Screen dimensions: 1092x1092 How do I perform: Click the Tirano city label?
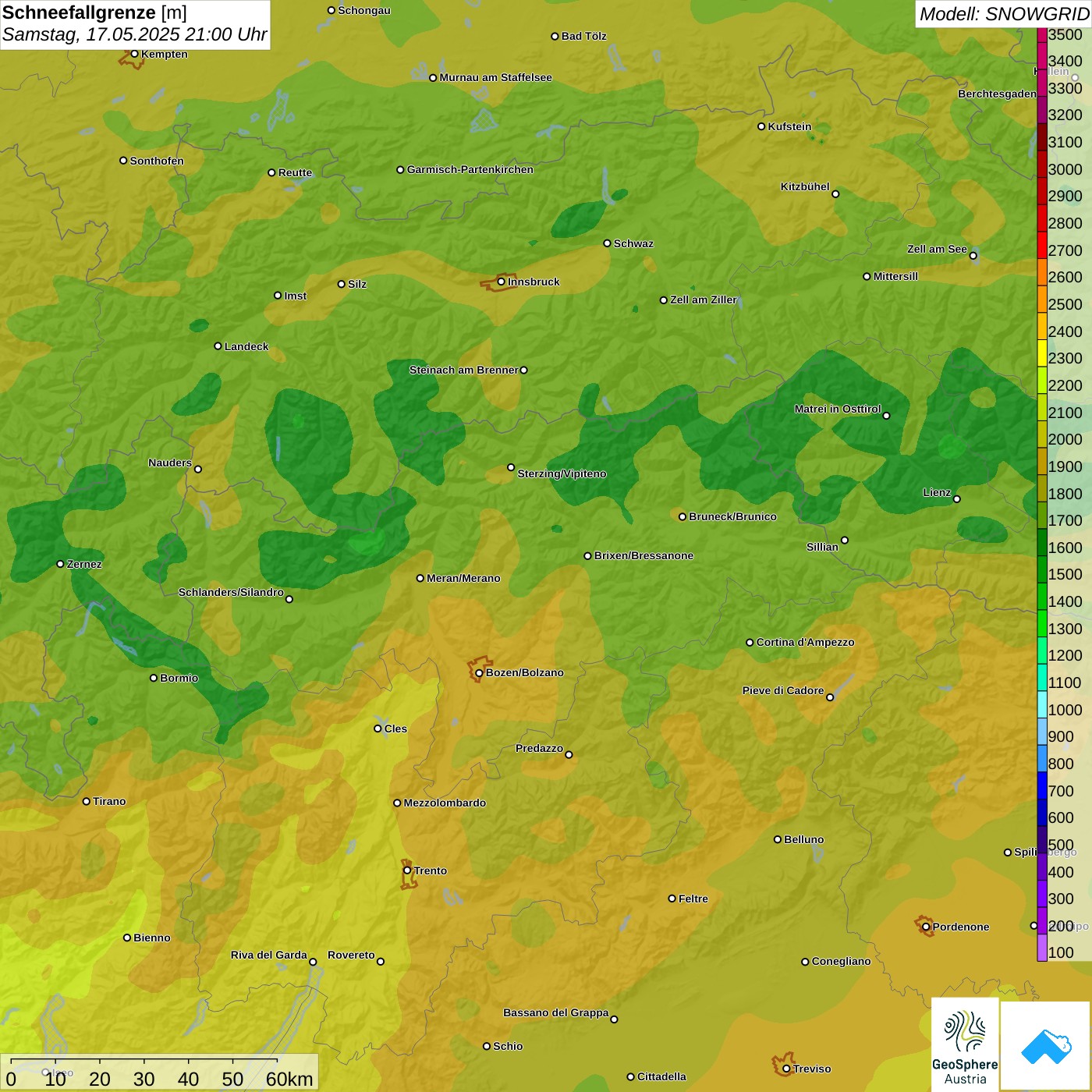click(109, 801)
